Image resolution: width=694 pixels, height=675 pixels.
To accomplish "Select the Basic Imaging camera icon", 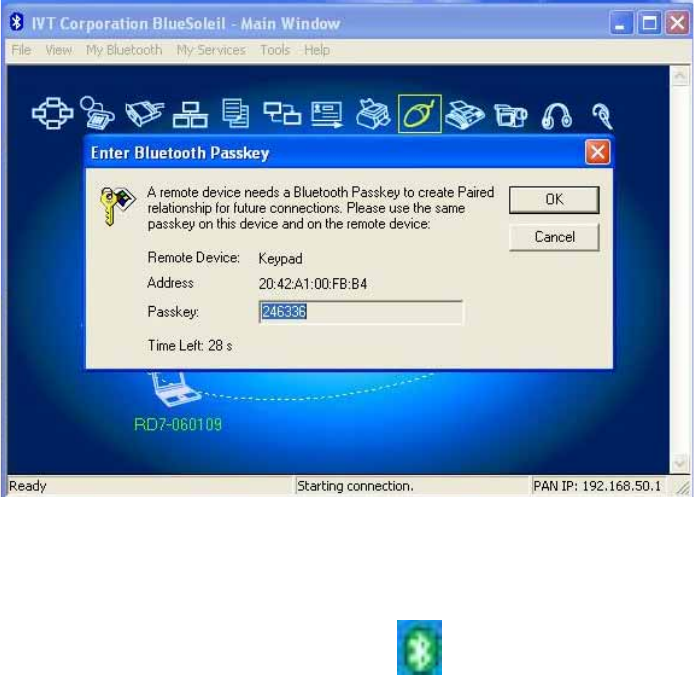I will [510, 116].
